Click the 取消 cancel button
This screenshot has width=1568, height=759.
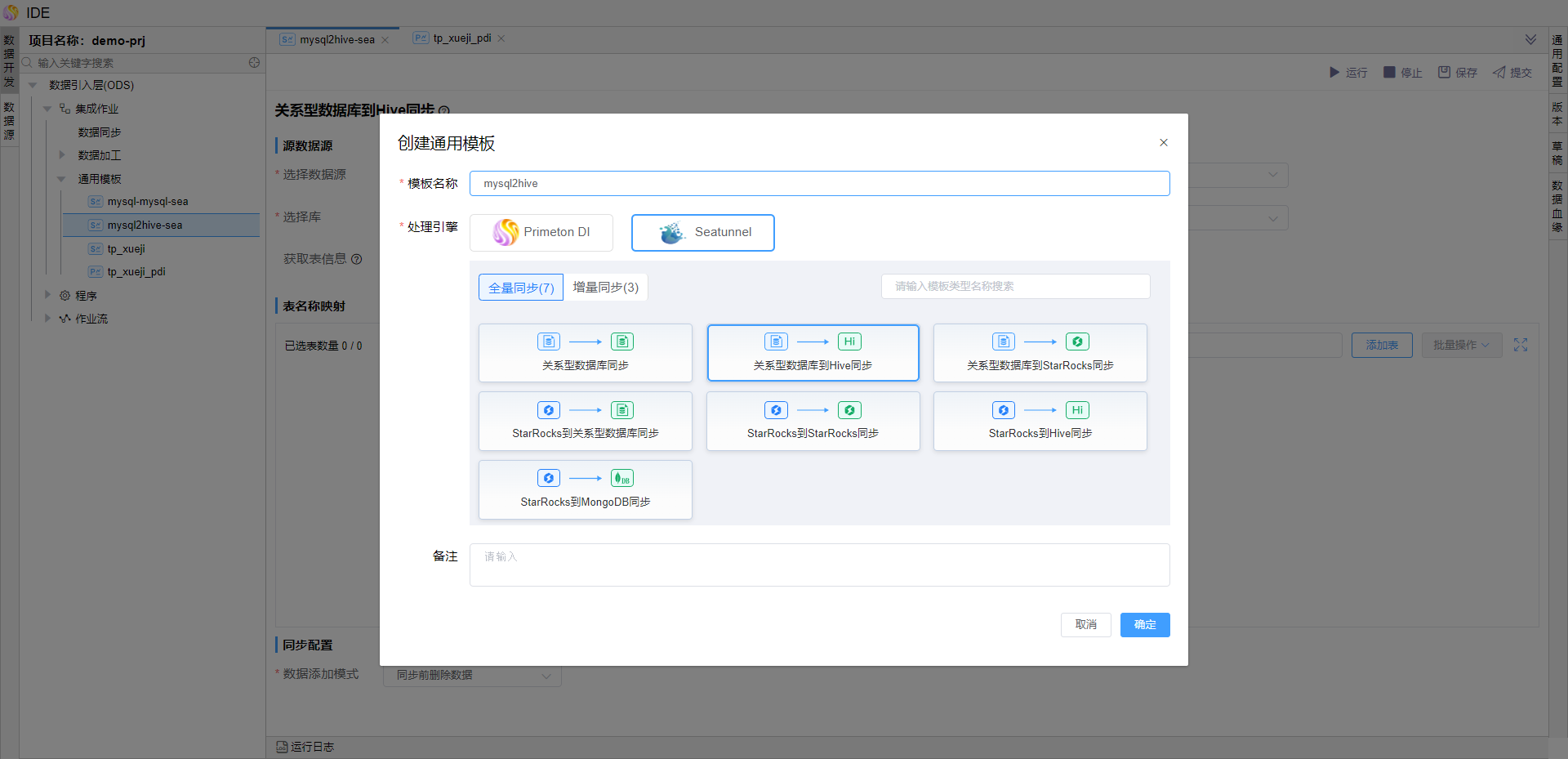1085,625
